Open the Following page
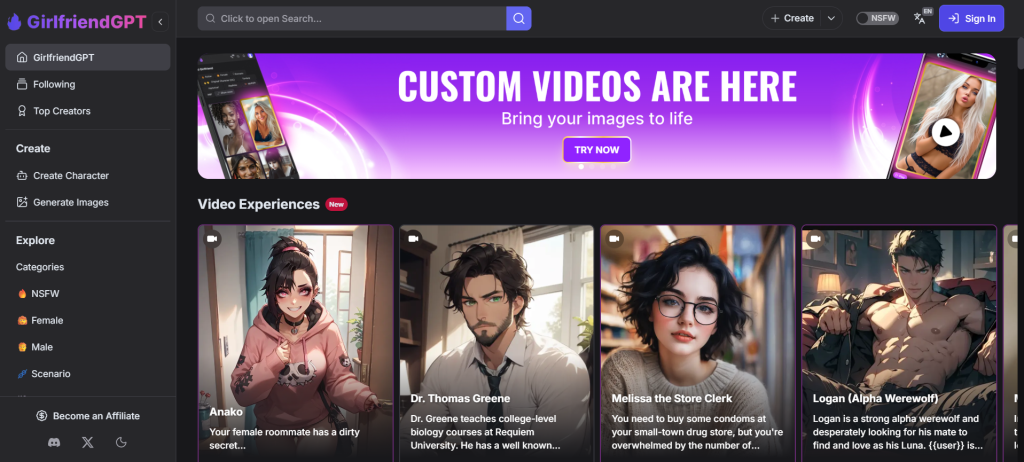 (x=88, y=84)
